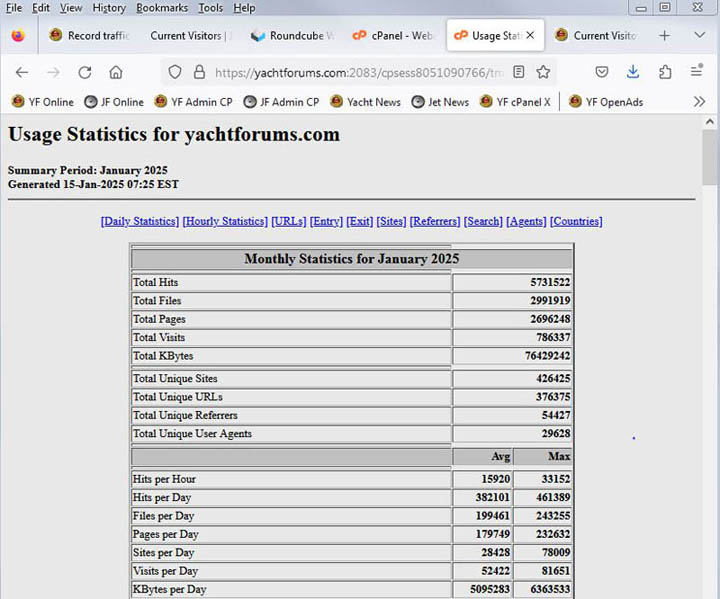Open Jet News bookmark

click(x=440, y=102)
